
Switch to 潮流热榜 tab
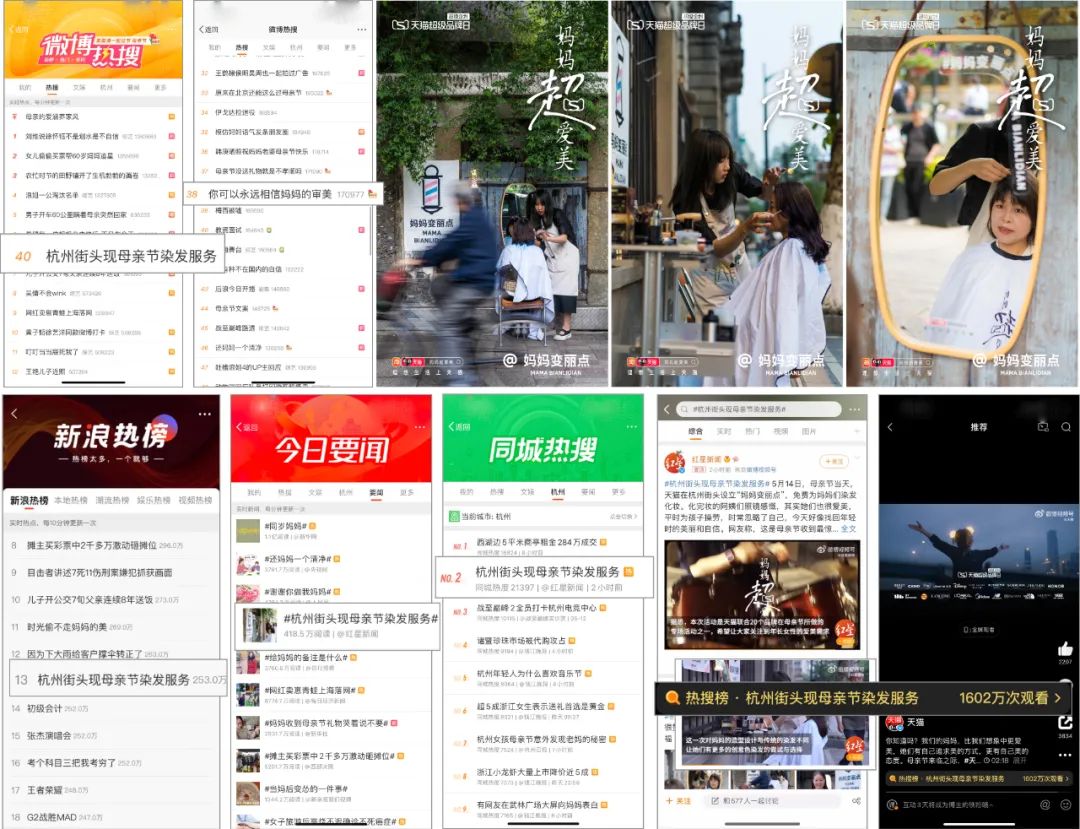point(112,500)
